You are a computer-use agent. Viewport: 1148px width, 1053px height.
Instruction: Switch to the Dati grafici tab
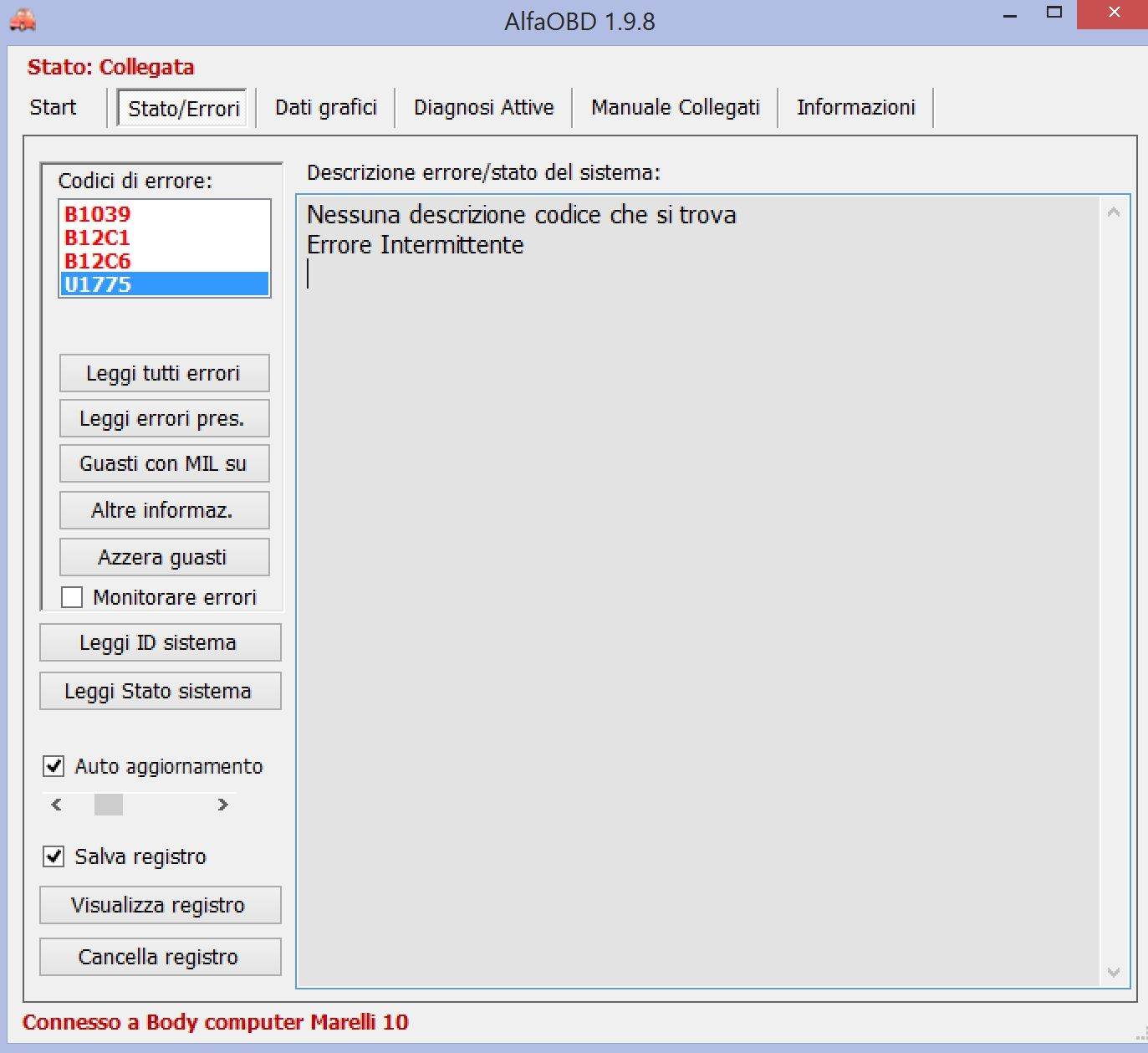pyautogui.click(x=326, y=108)
